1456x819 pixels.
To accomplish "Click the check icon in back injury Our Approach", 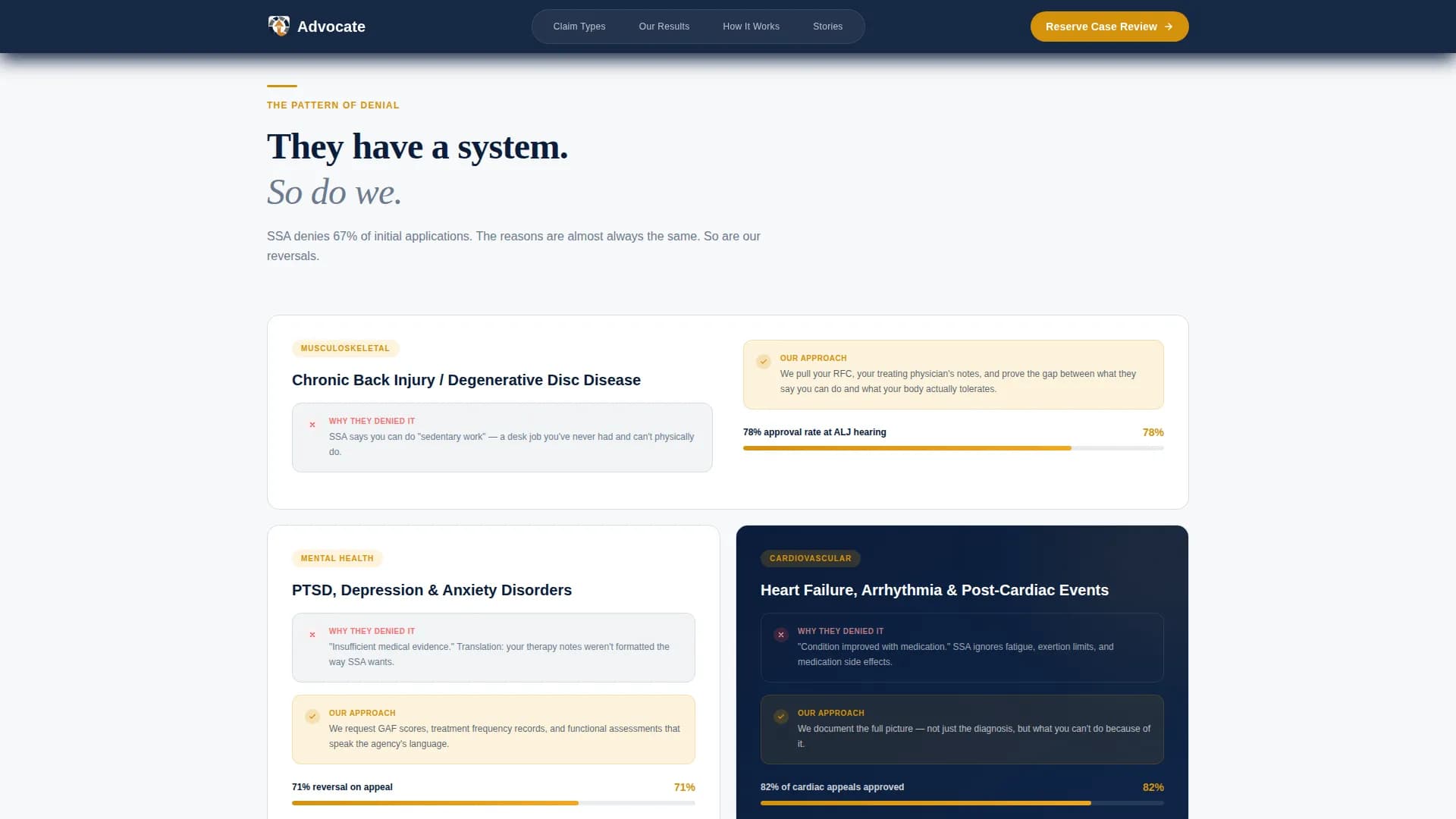I will coord(764,362).
